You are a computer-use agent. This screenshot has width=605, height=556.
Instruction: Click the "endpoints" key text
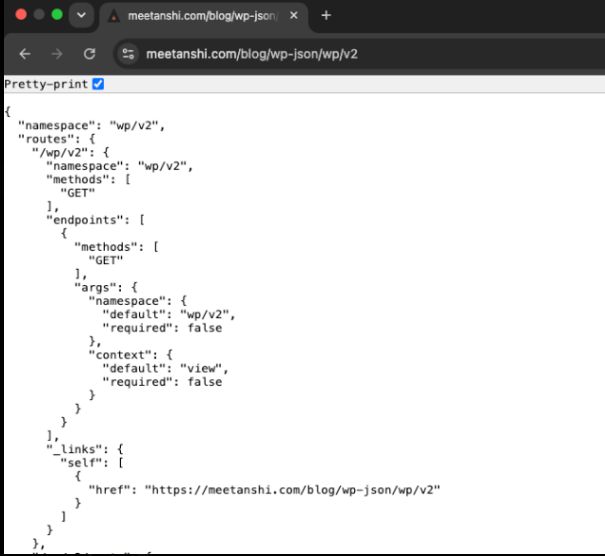(x=85, y=220)
